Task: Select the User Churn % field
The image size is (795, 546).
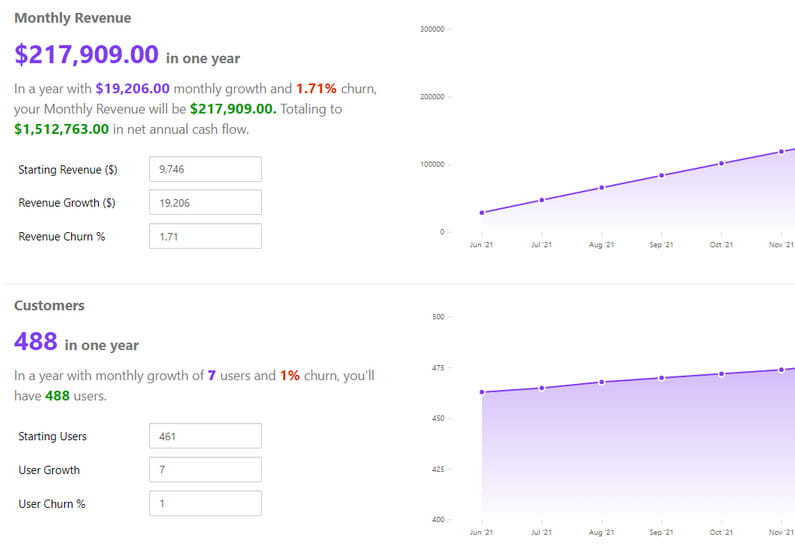Action: pyautogui.click(x=205, y=503)
